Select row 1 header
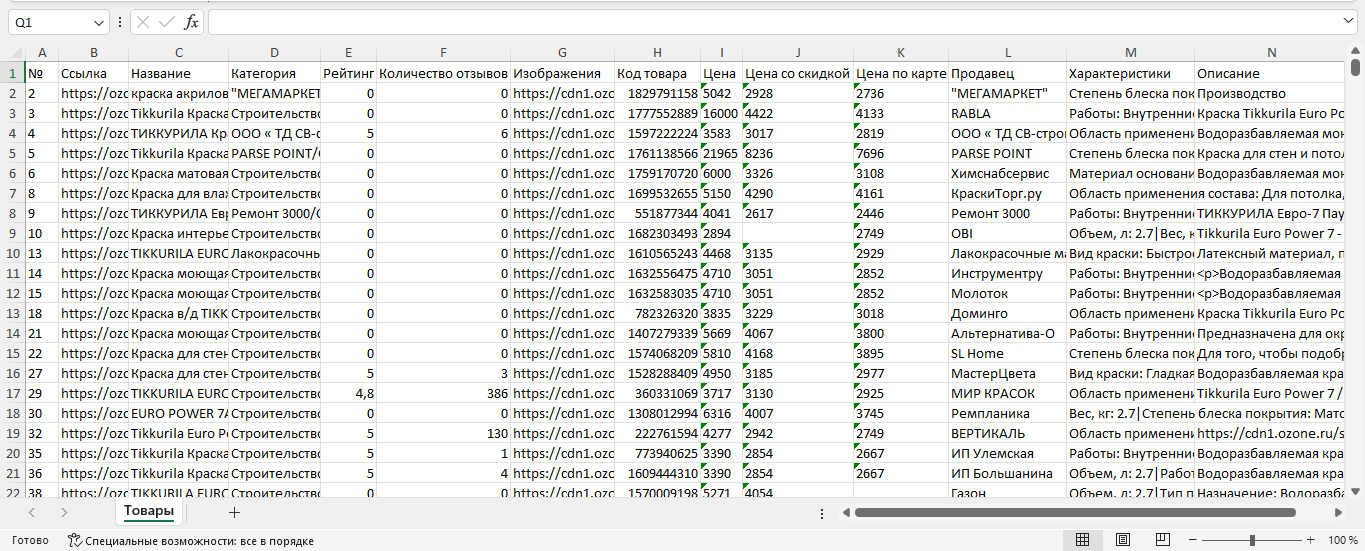 12,73
